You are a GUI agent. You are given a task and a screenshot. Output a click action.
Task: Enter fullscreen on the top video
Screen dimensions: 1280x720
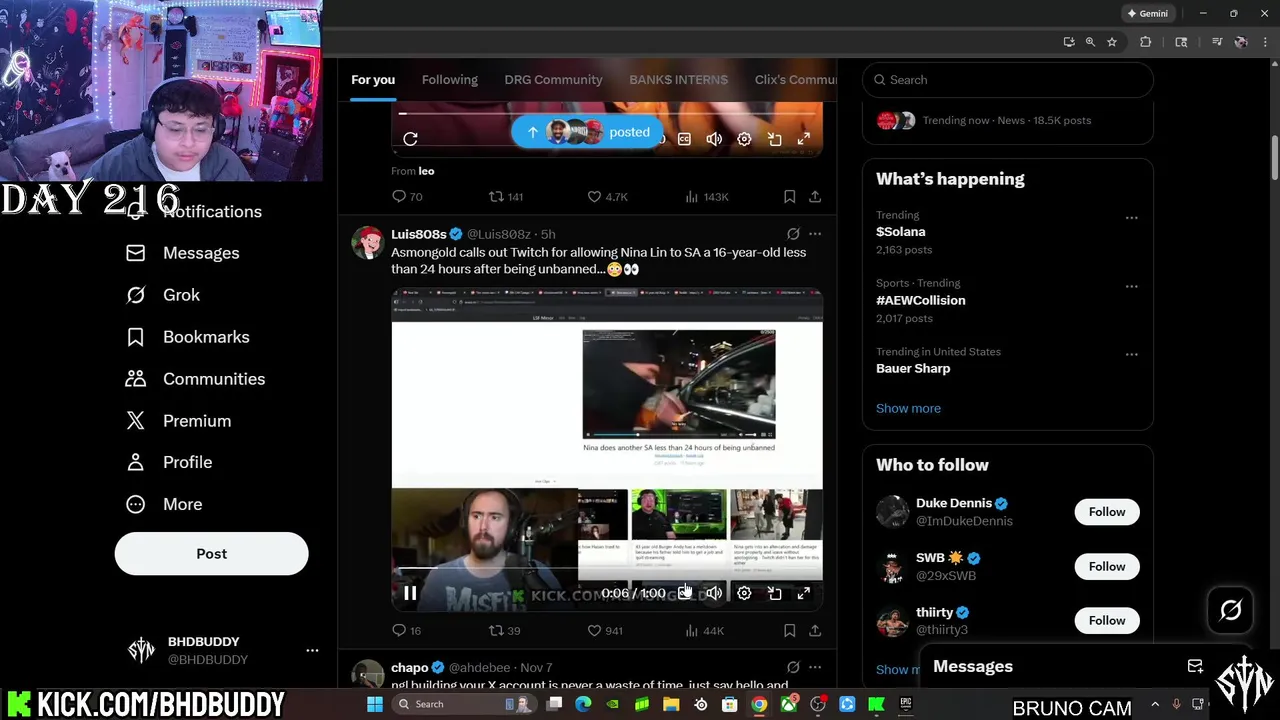pos(804,139)
